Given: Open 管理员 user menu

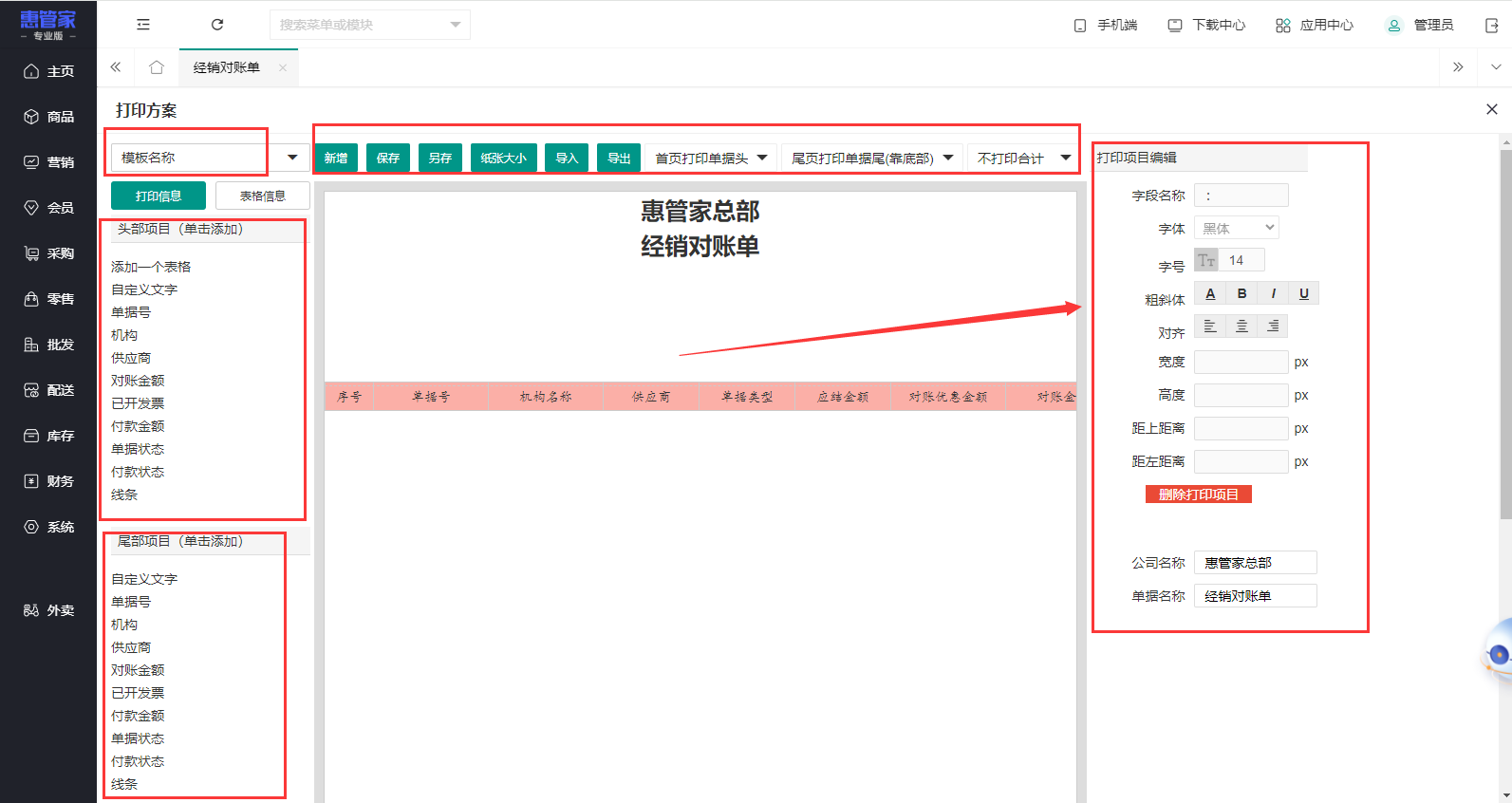Looking at the screenshot, I should (1420, 25).
